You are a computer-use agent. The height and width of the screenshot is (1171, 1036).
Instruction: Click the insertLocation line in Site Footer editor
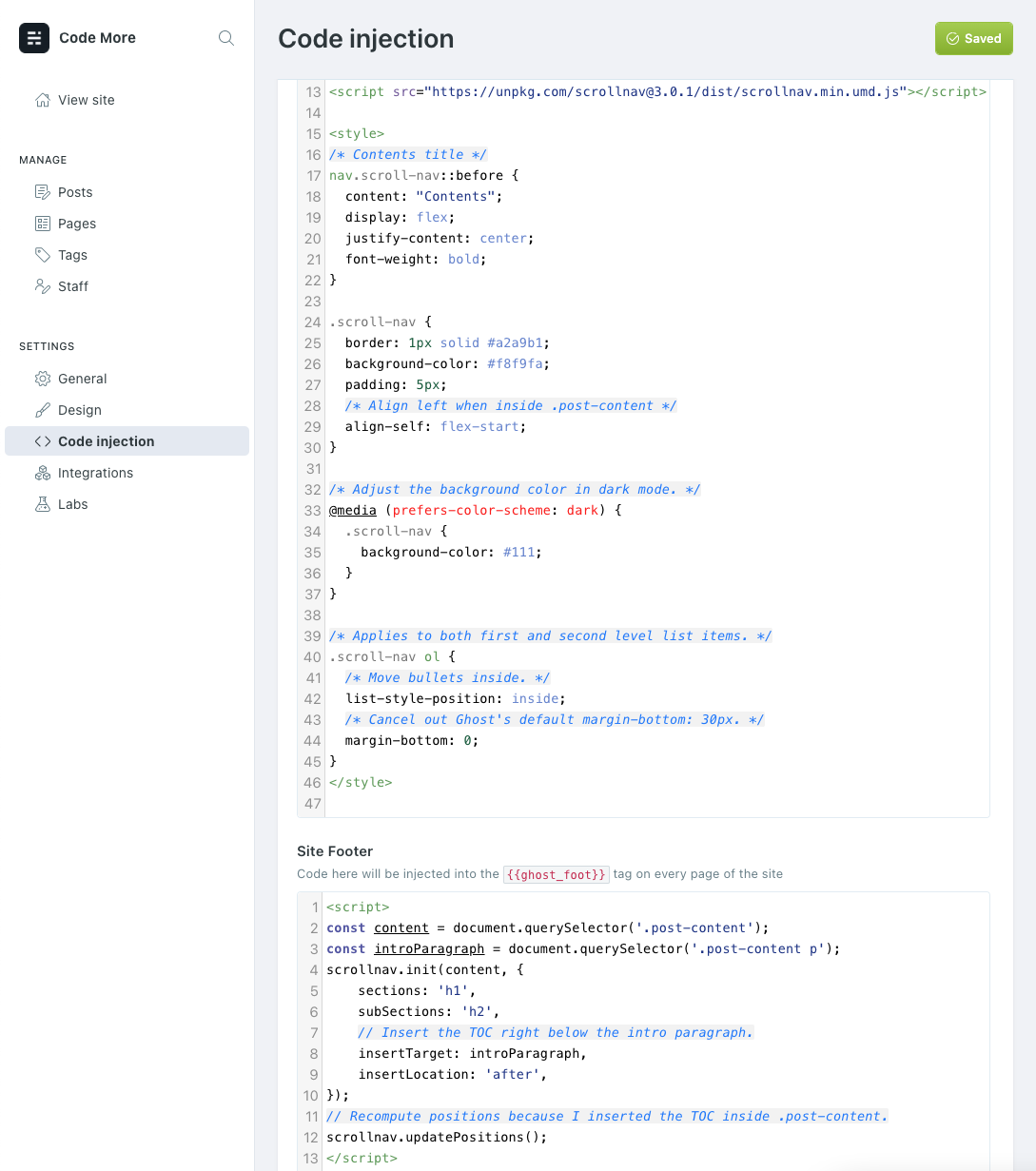point(452,1074)
